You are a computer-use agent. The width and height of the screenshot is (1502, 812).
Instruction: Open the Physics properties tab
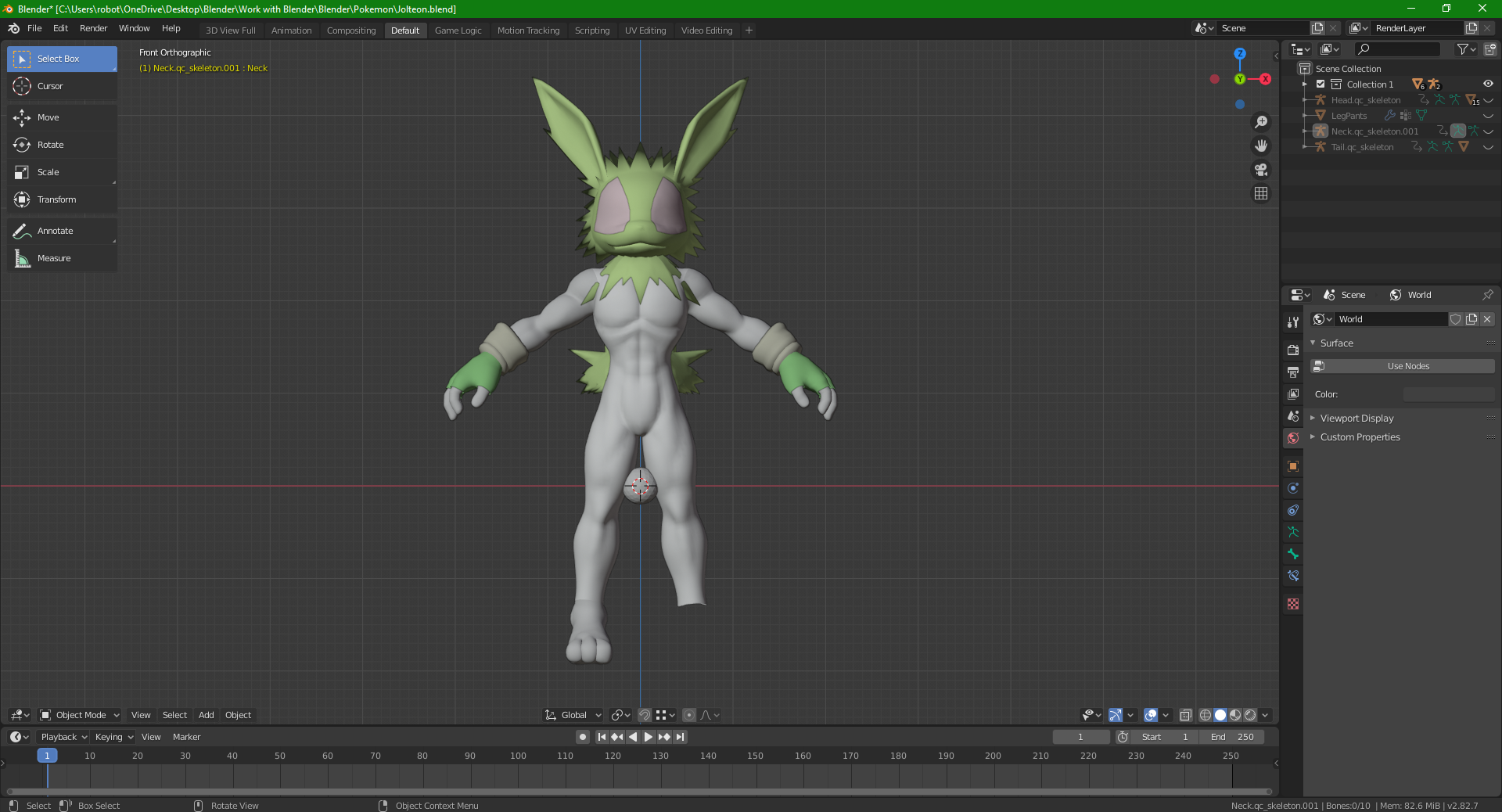tap(1293, 487)
